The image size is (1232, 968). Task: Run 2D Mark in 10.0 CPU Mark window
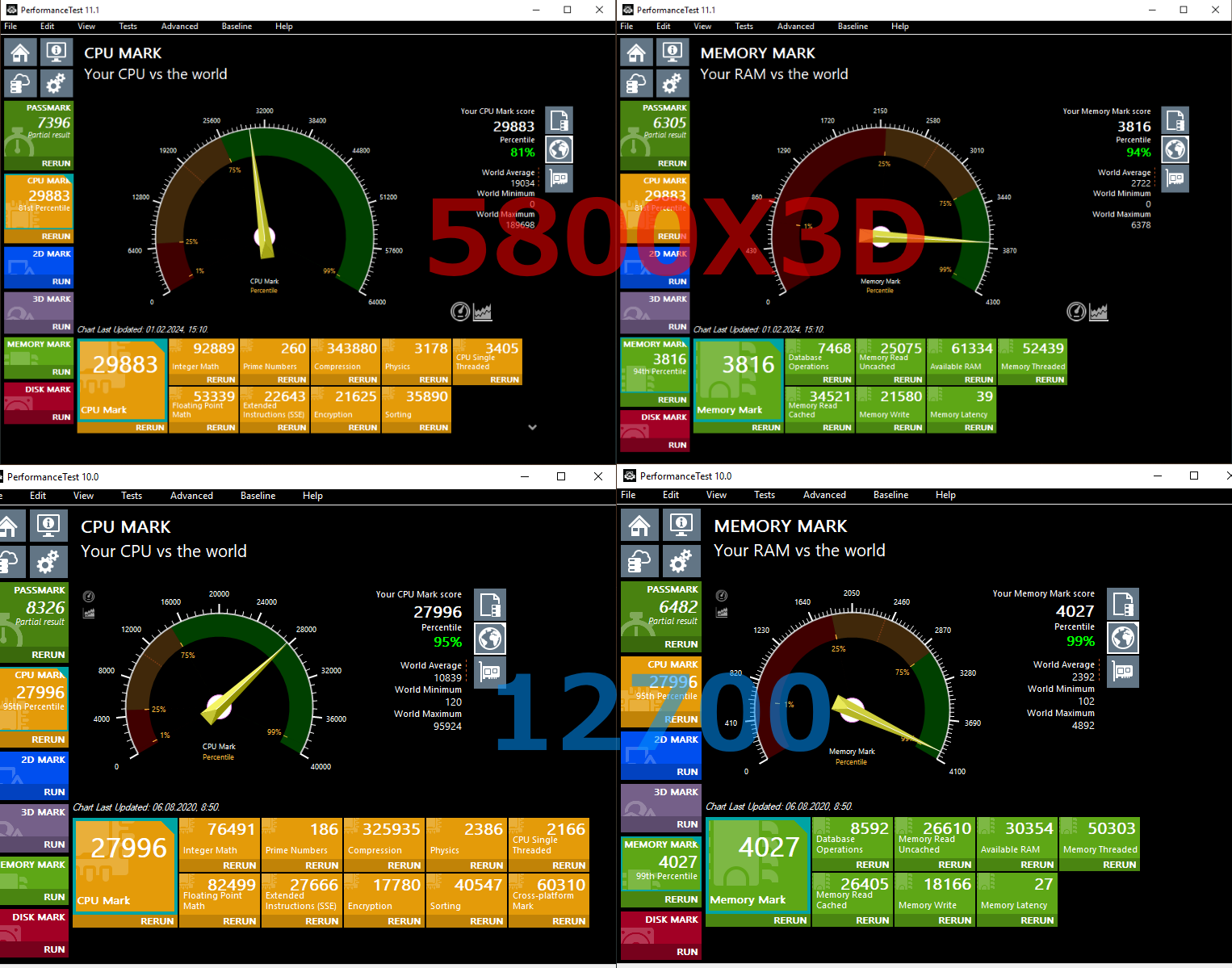click(54, 792)
